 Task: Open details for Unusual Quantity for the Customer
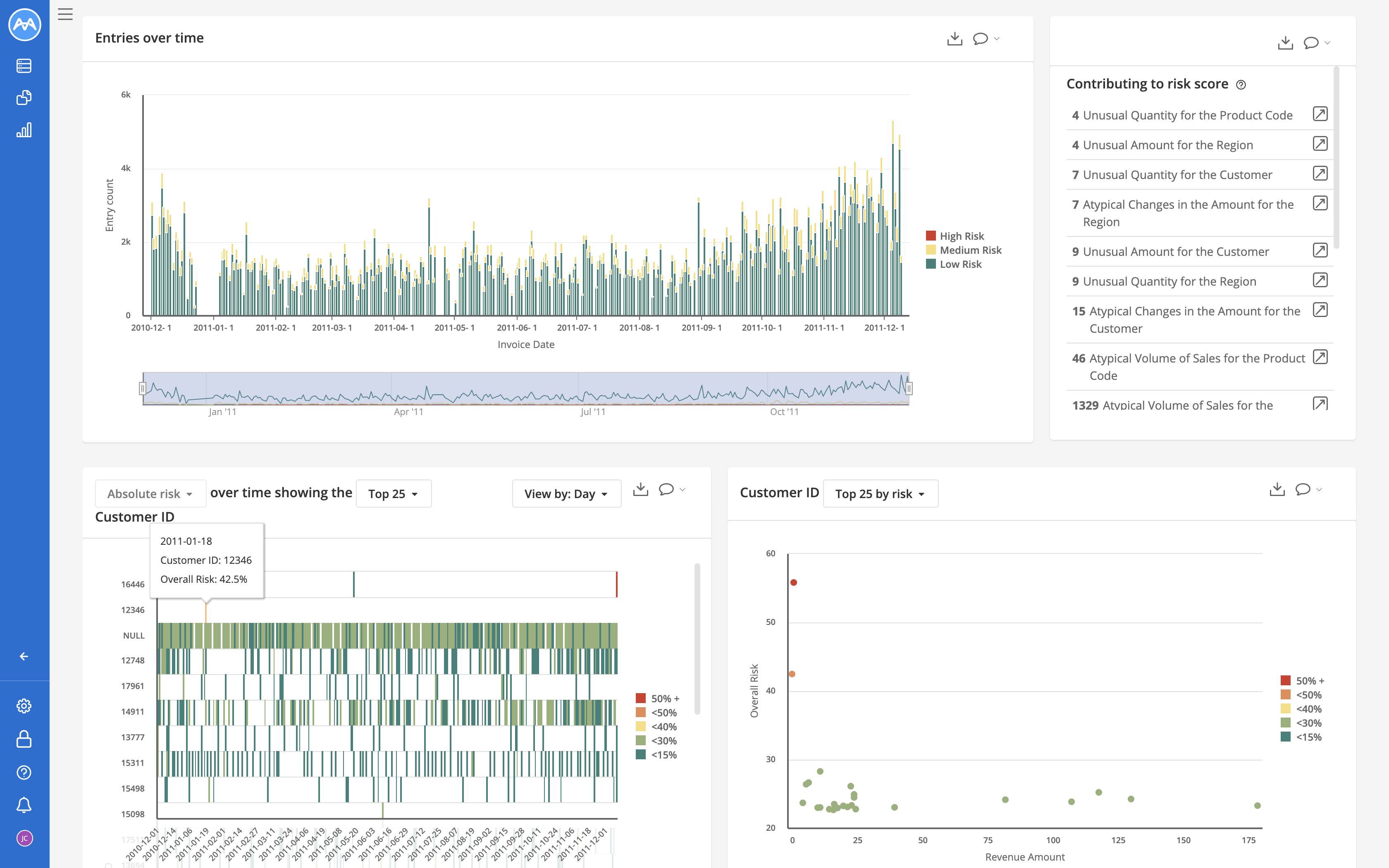click(1320, 173)
